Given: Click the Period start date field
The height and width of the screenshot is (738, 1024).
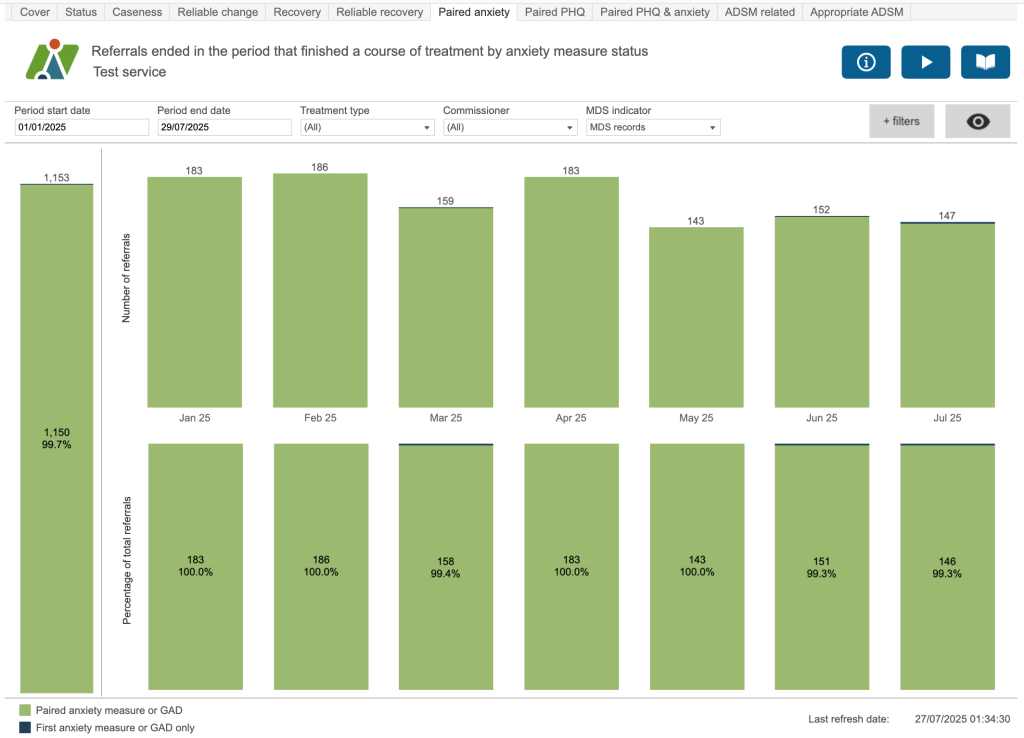Looking at the screenshot, I should 81,128.
